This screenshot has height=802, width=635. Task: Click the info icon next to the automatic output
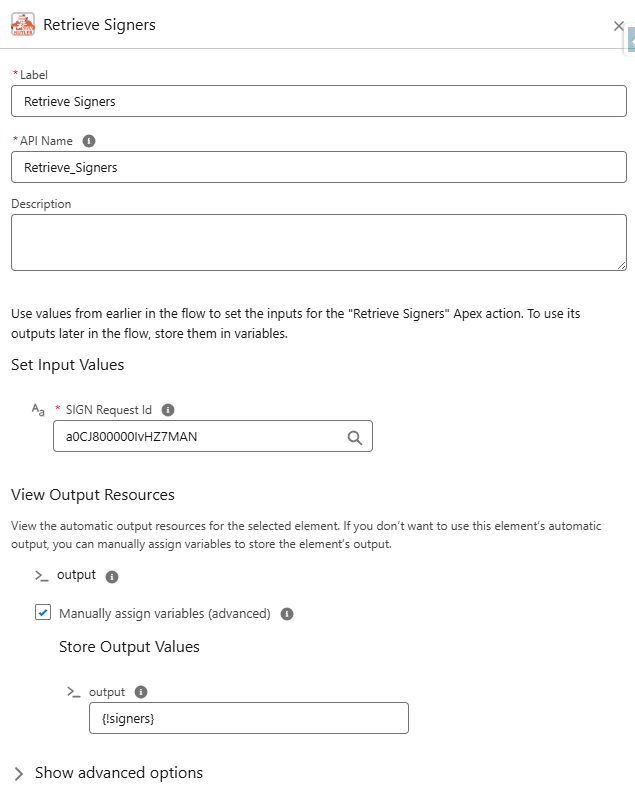(112, 576)
